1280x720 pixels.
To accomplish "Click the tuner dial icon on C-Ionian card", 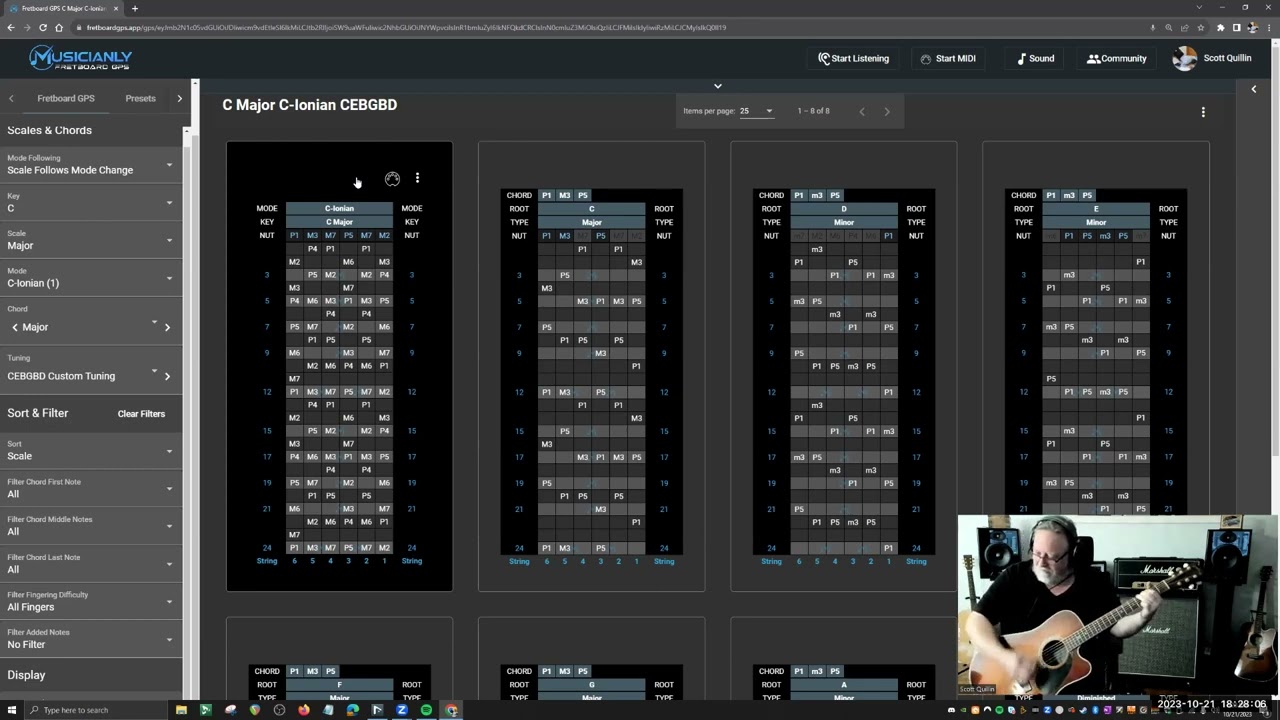I will (392, 179).
